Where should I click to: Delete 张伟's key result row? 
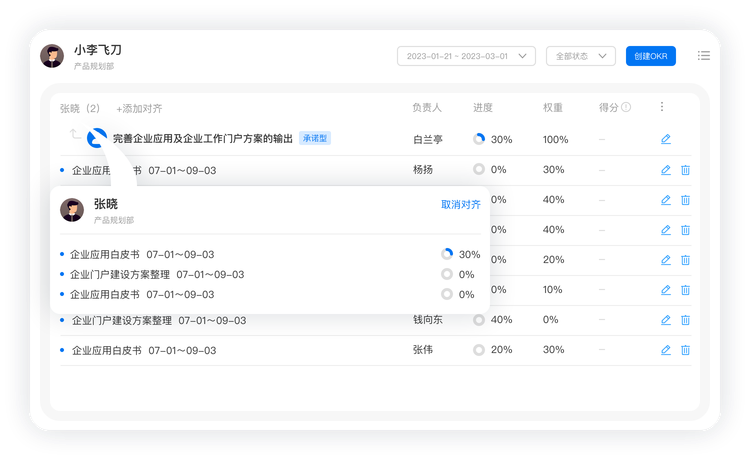pos(685,350)
